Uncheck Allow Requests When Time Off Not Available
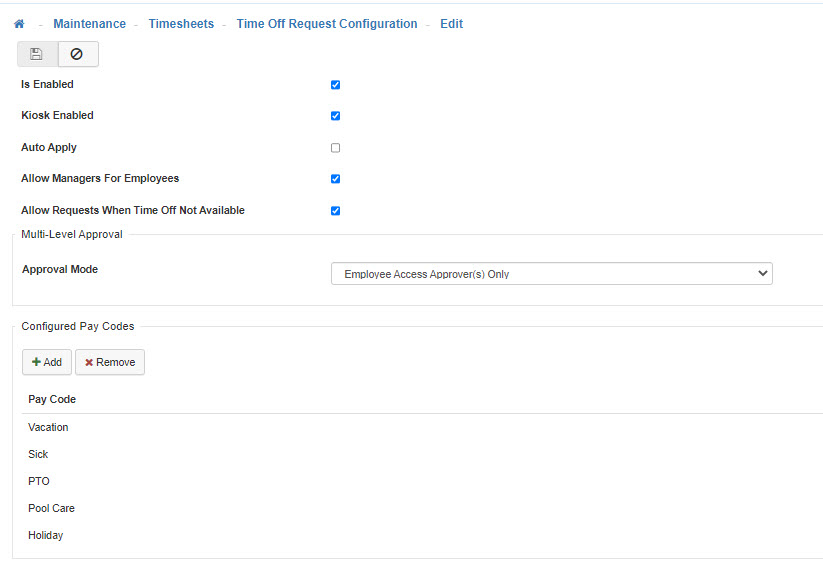 336,211
